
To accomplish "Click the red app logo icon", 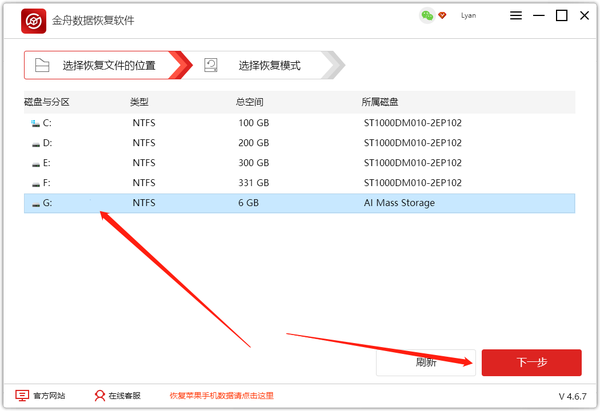I will (x=34, y=21).
